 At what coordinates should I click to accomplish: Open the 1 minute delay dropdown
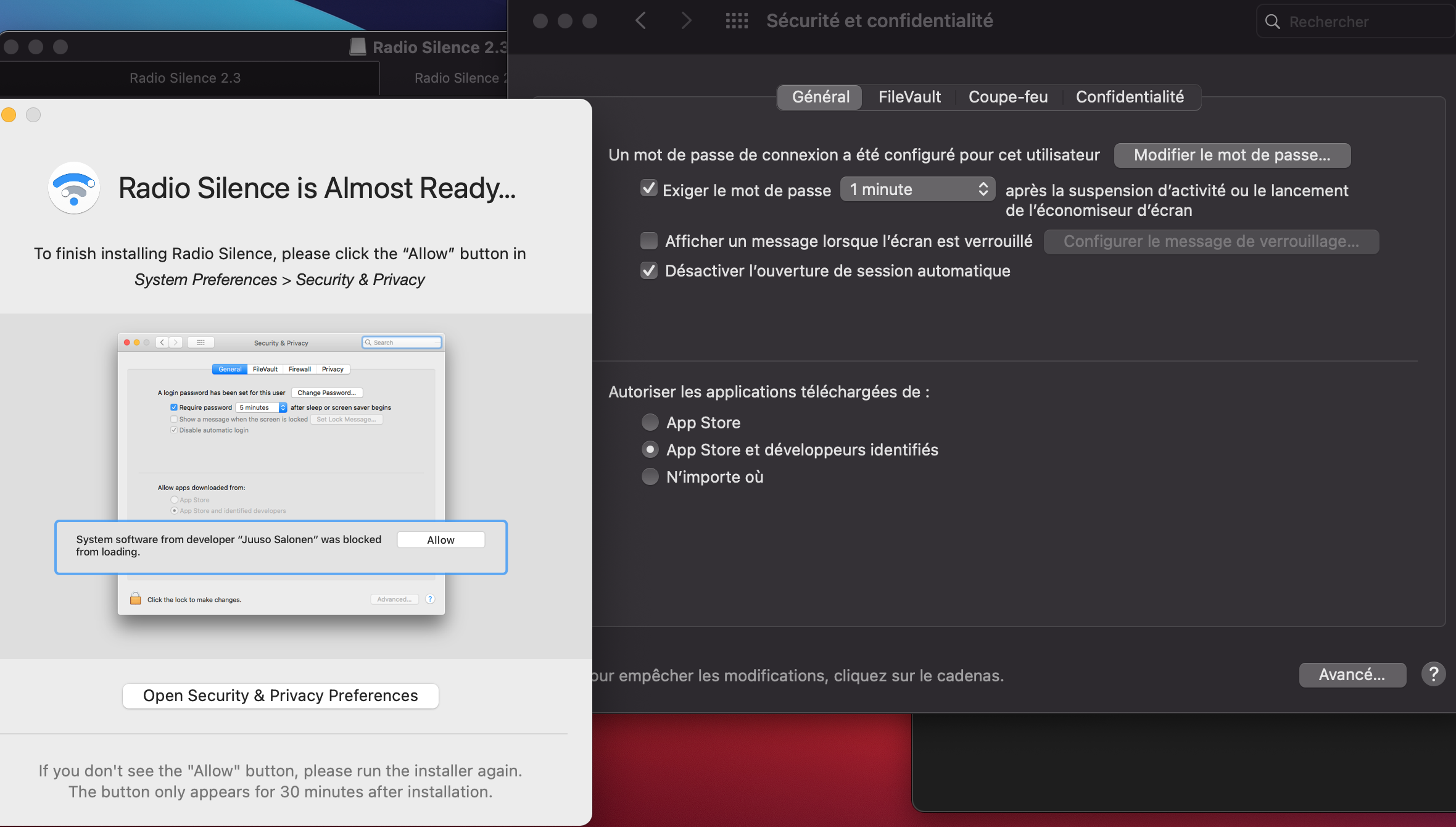click(x=917, y=189)
